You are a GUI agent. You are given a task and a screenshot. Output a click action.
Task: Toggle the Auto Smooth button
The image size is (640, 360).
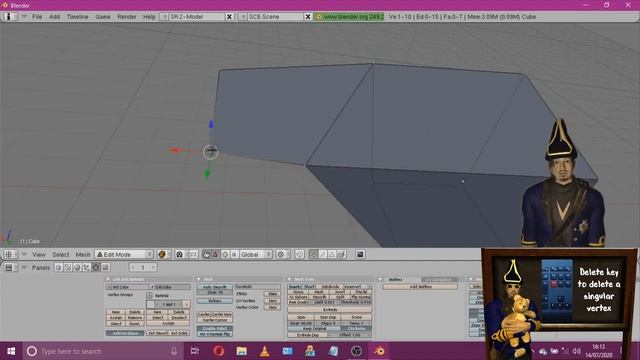[x=214, y=287]
